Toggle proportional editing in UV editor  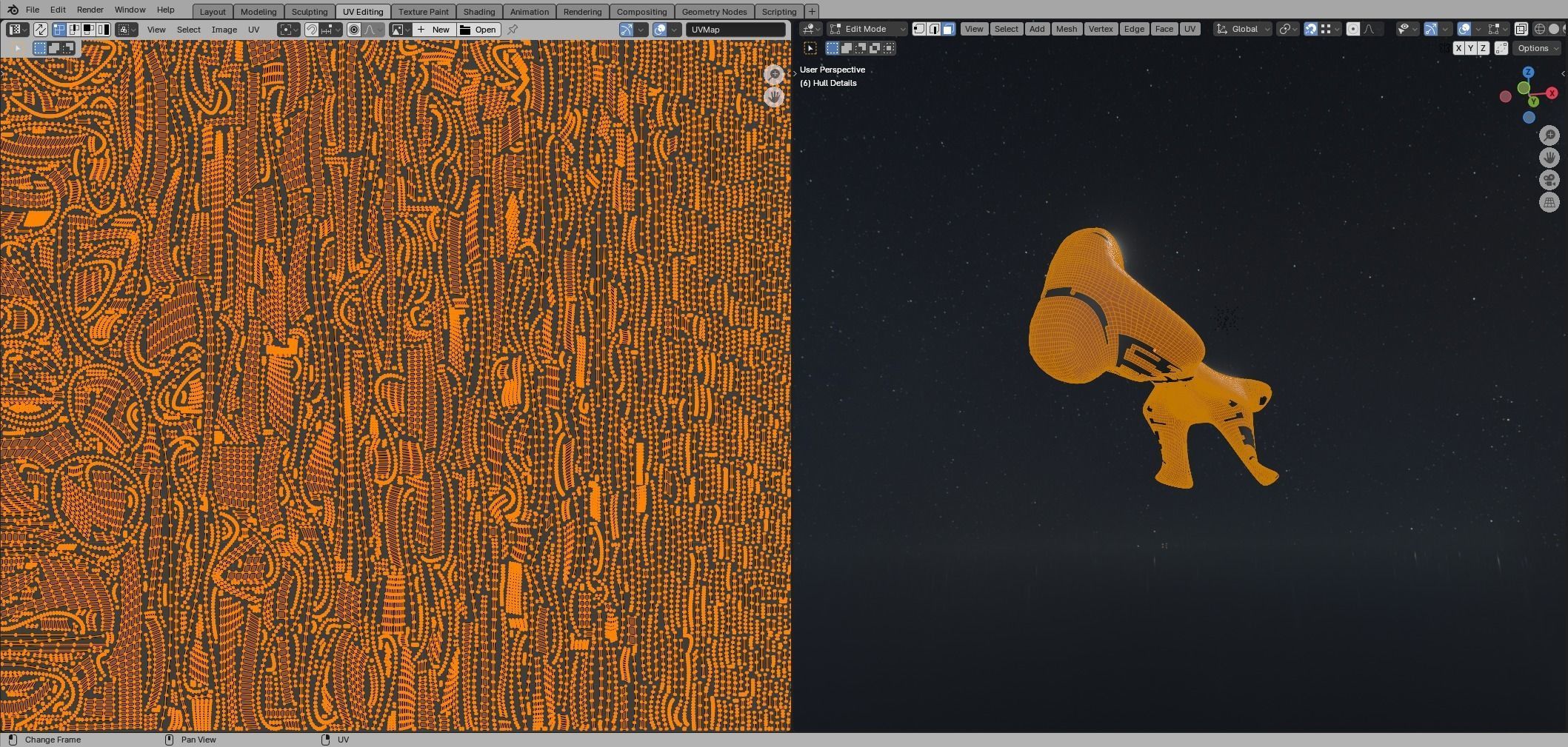click(x=354, y=30)
